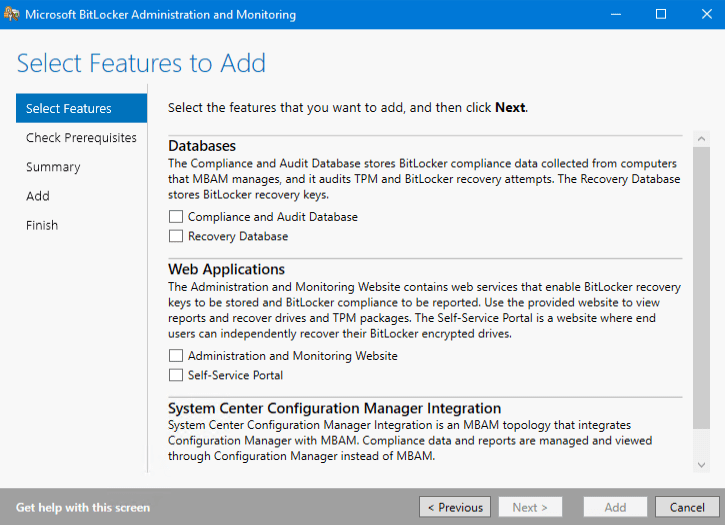The width and height of the screenshot is (725, 525).
Task: Cancel the feature wizard
Action: 687,507
